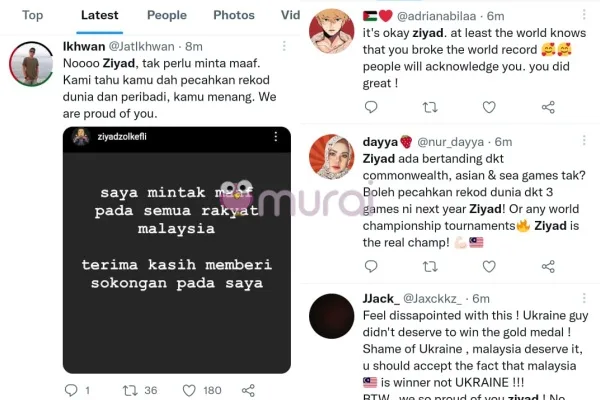Share dayya's tweet

[x=548, y=266]
